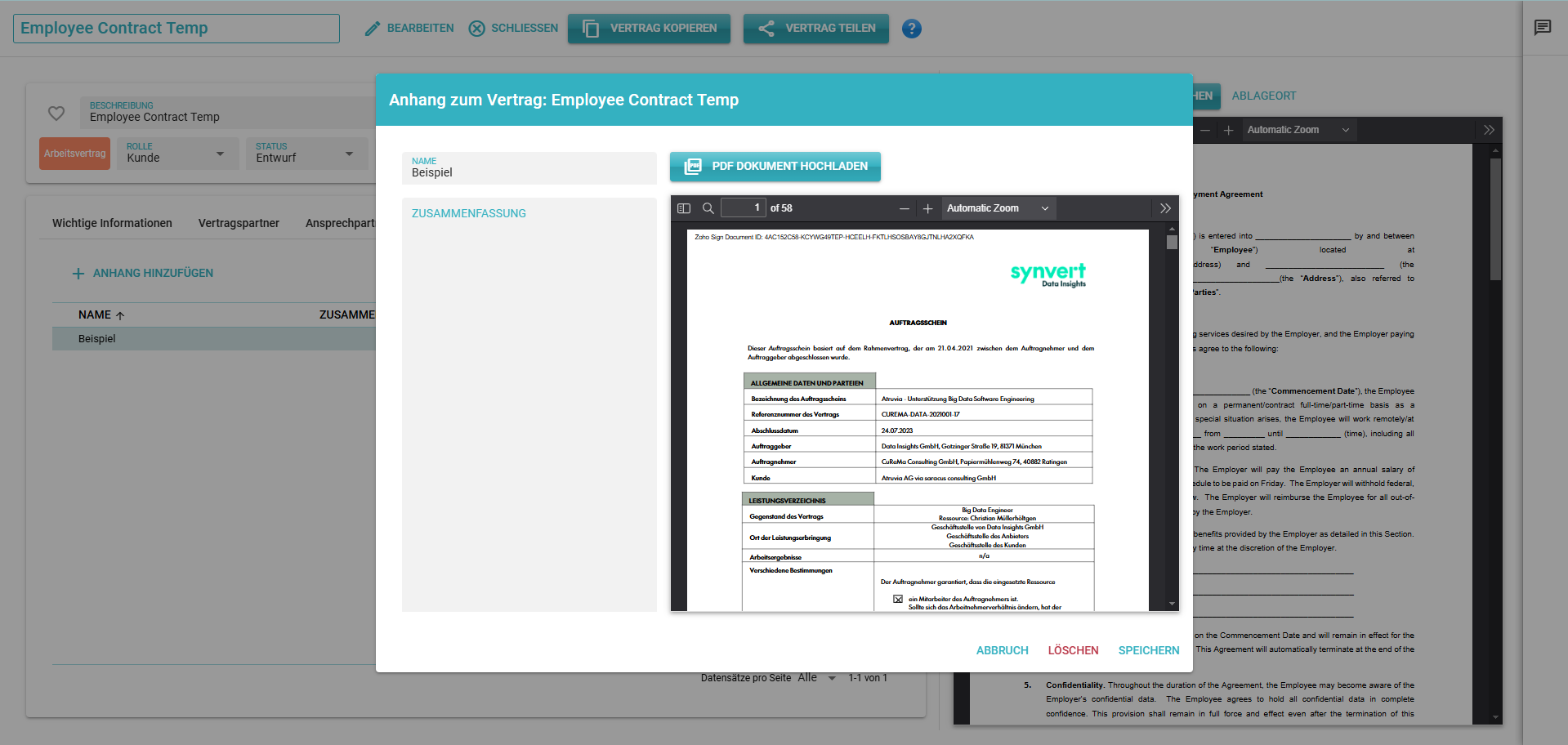Click the Name field containing Beispiel
1568x745 pixels.
tap(529, 168)
